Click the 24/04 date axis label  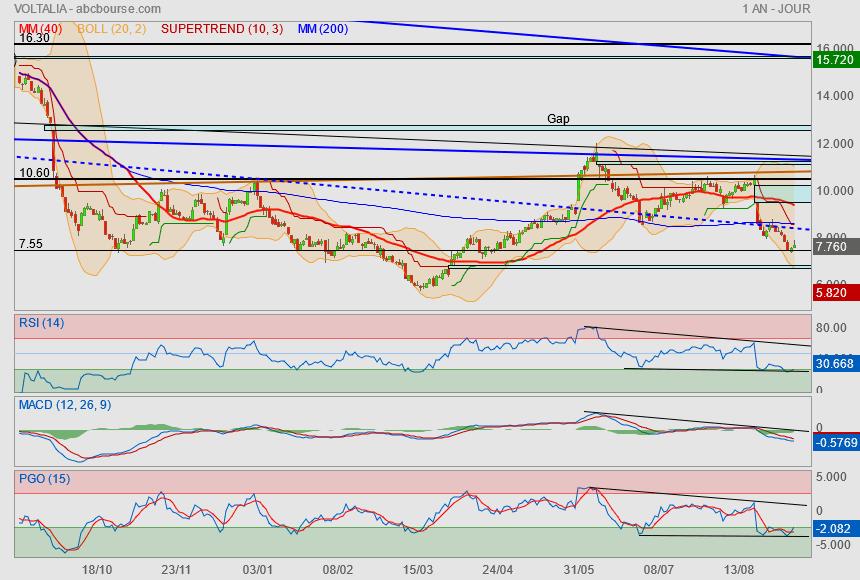click(497, 570)
